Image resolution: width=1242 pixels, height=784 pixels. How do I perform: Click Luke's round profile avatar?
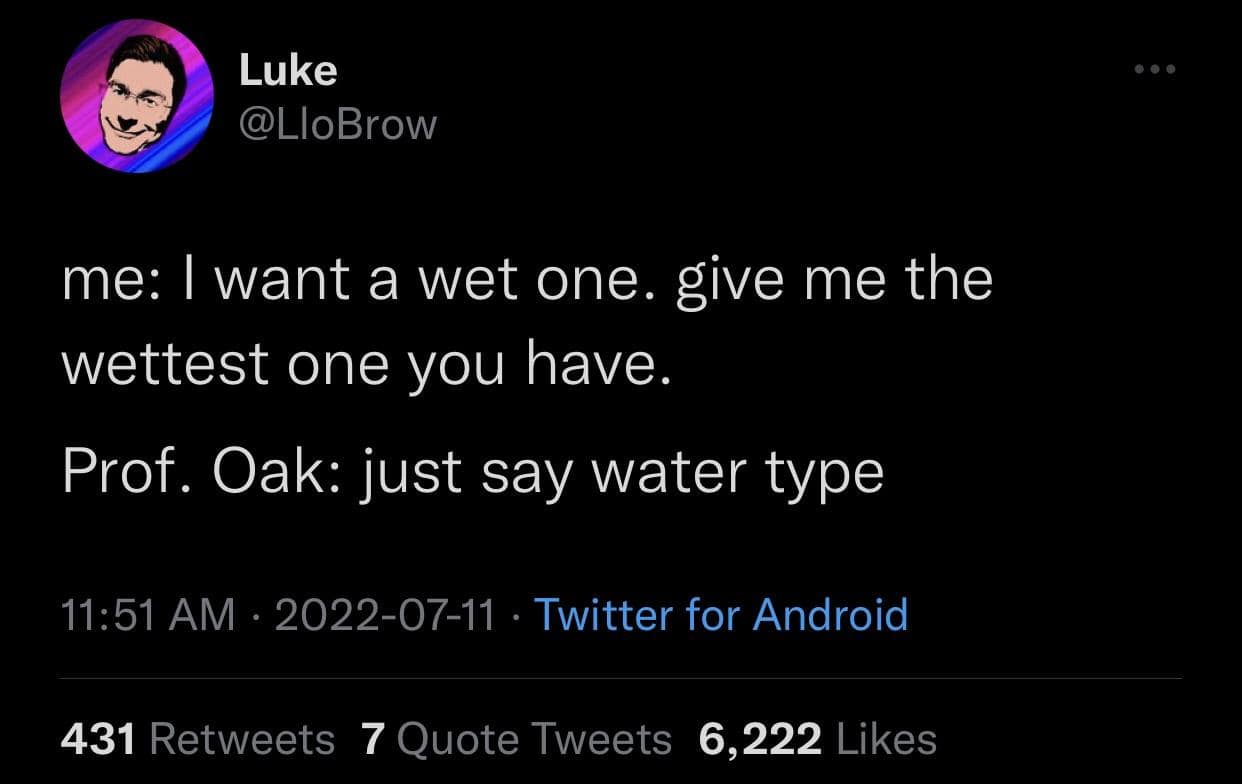pyautogui.click(x=136, y=96)
